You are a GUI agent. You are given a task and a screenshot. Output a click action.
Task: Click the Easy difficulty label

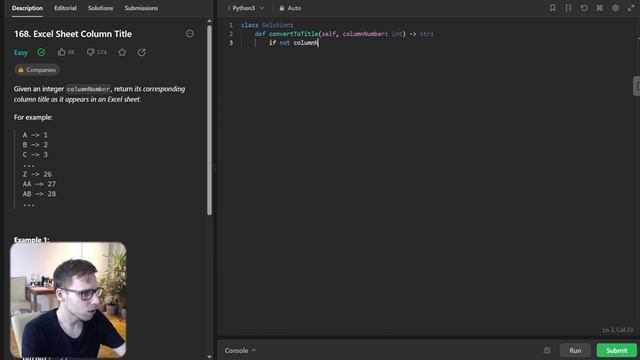pyautogui.click(x=21, y=53)
